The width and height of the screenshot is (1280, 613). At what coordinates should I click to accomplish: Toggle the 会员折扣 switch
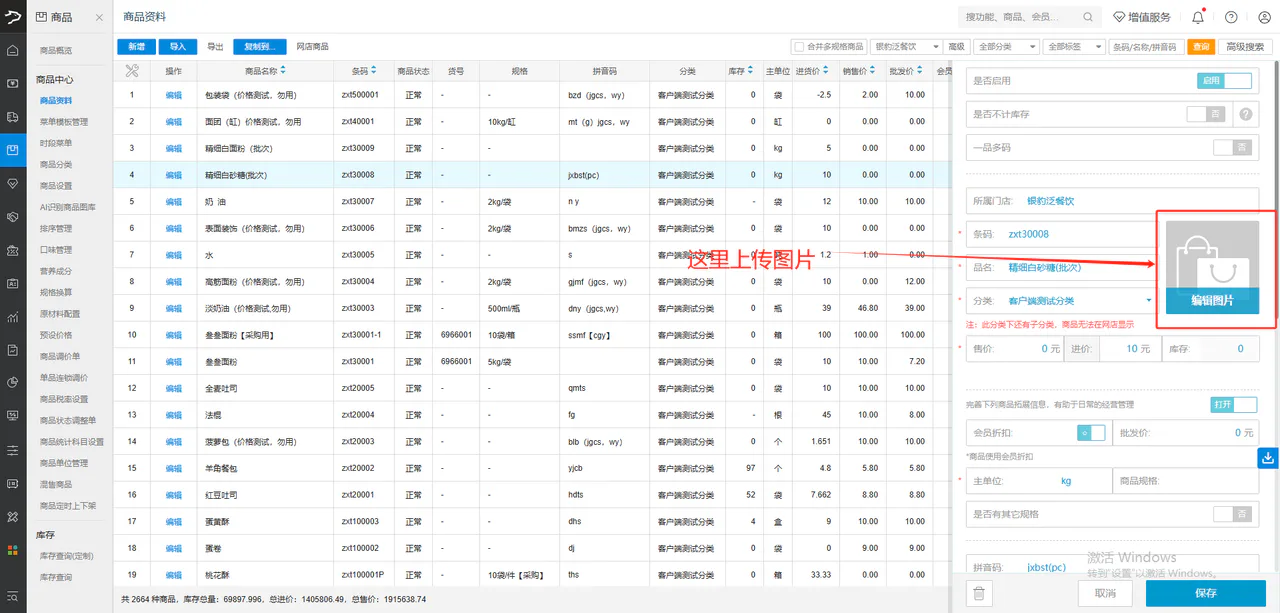tap(1091, 432)
